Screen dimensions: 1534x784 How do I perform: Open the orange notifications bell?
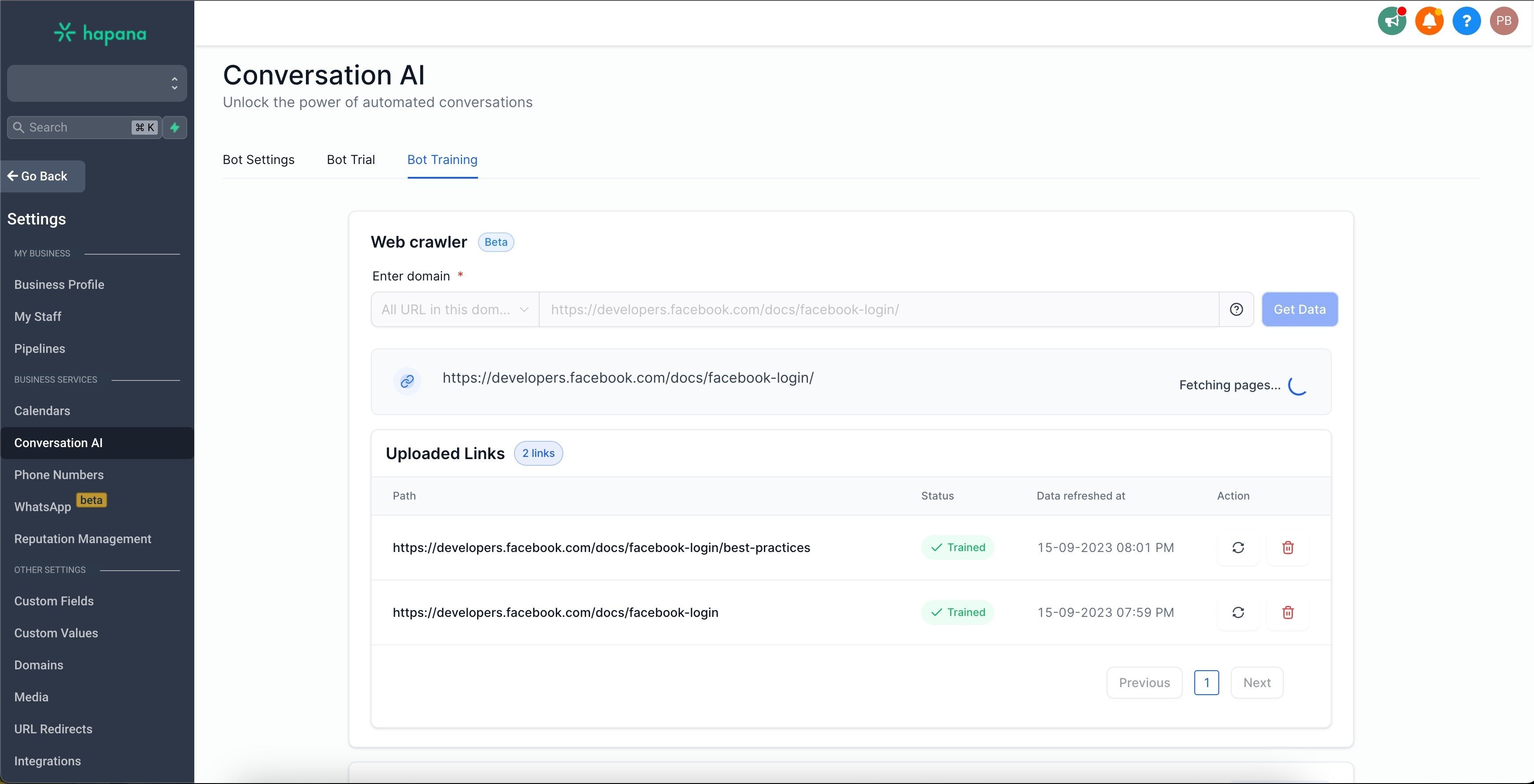1429,21
